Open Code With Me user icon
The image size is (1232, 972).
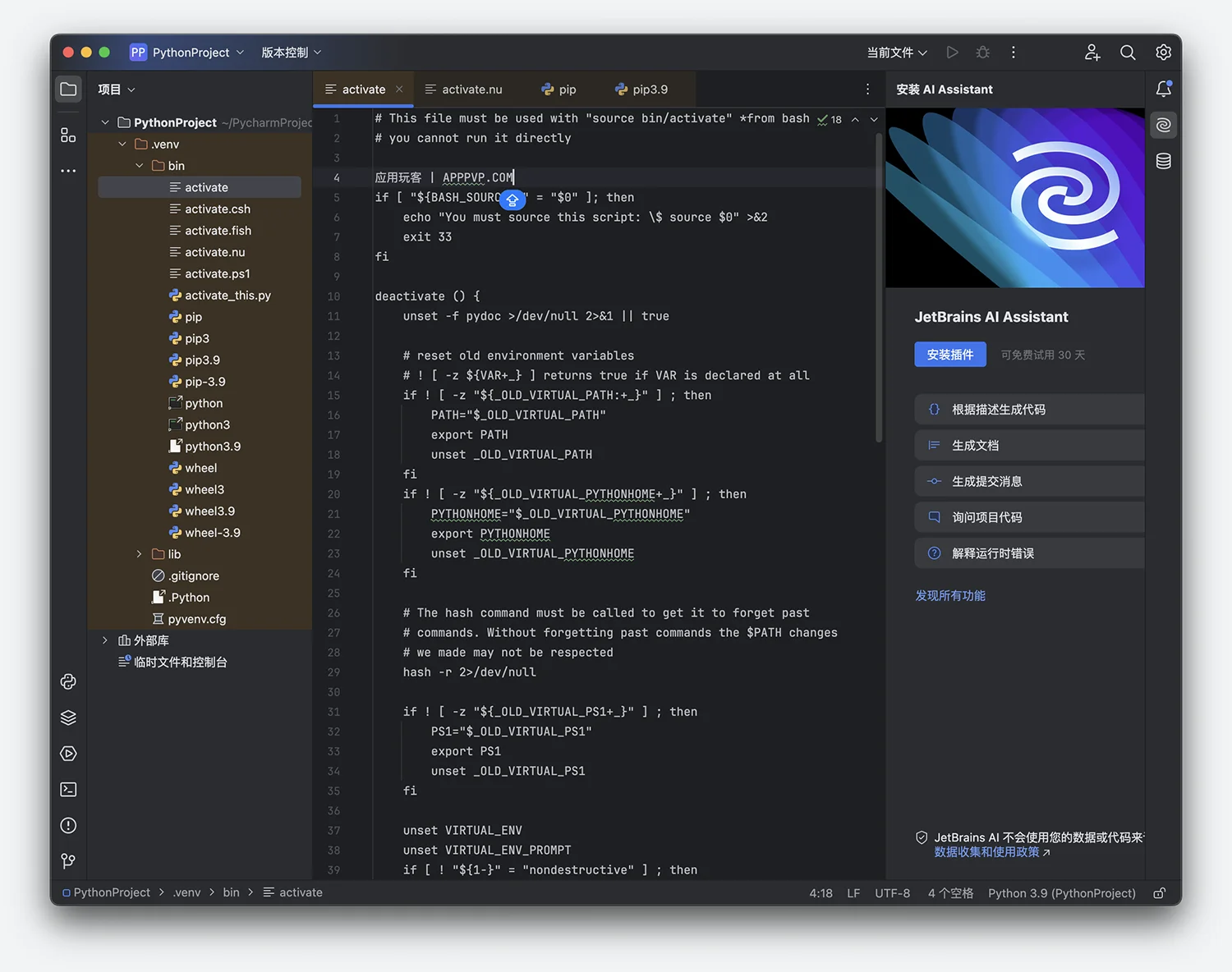pyautogui.click(x=1092, y=52)
